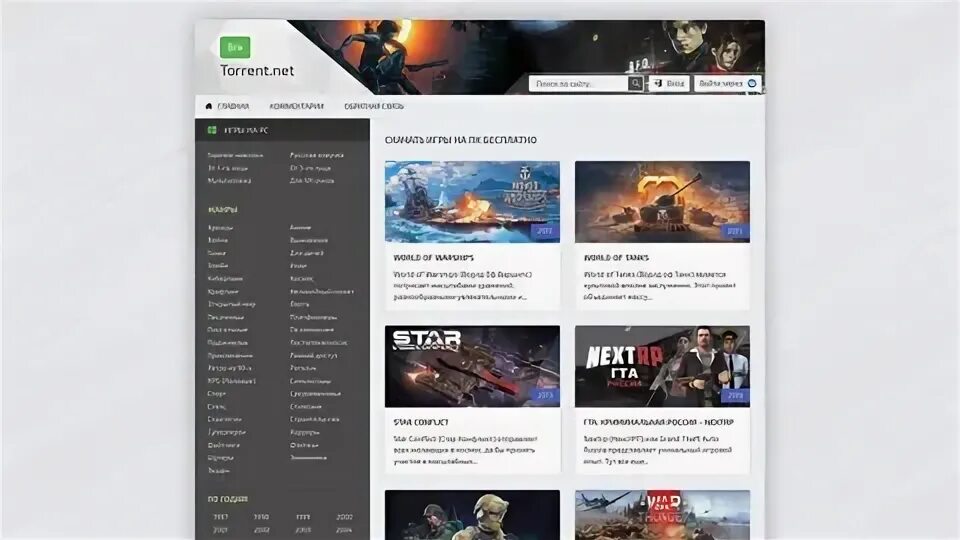Click the Star Conflict title link
Screen dimensions: 960x540
coord(421,422)
